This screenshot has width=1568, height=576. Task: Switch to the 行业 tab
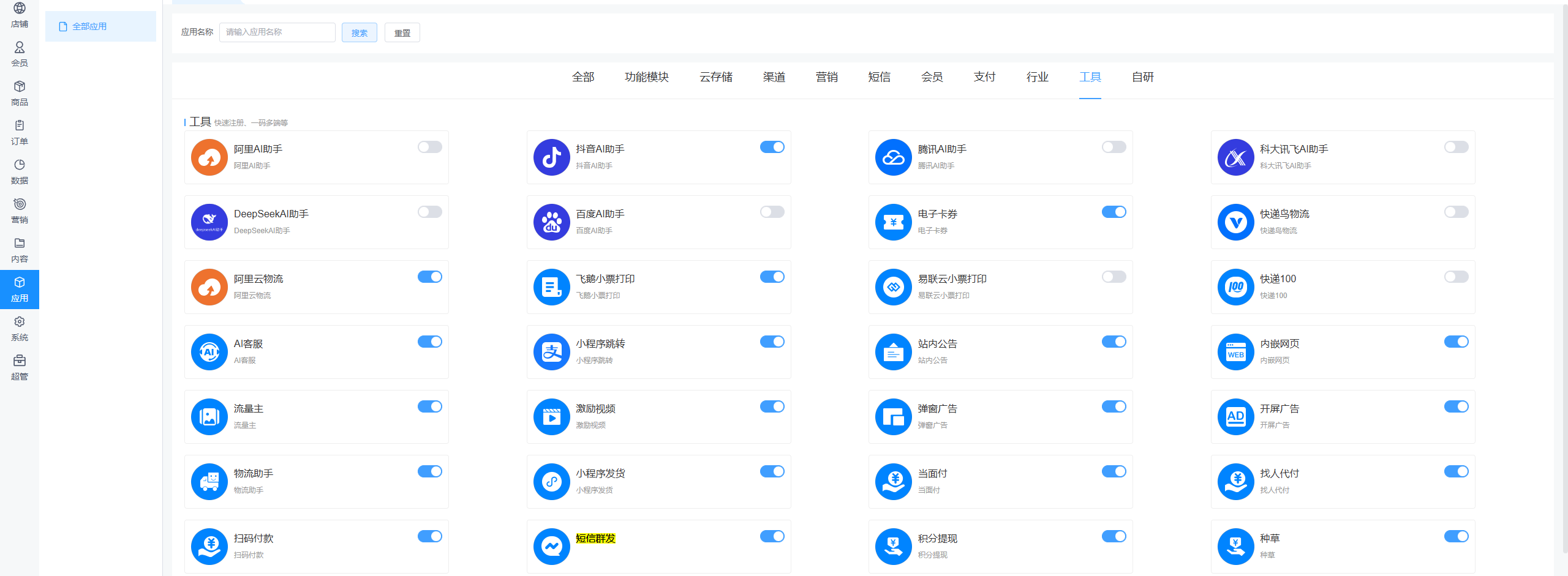click(x=1038, y=77)
